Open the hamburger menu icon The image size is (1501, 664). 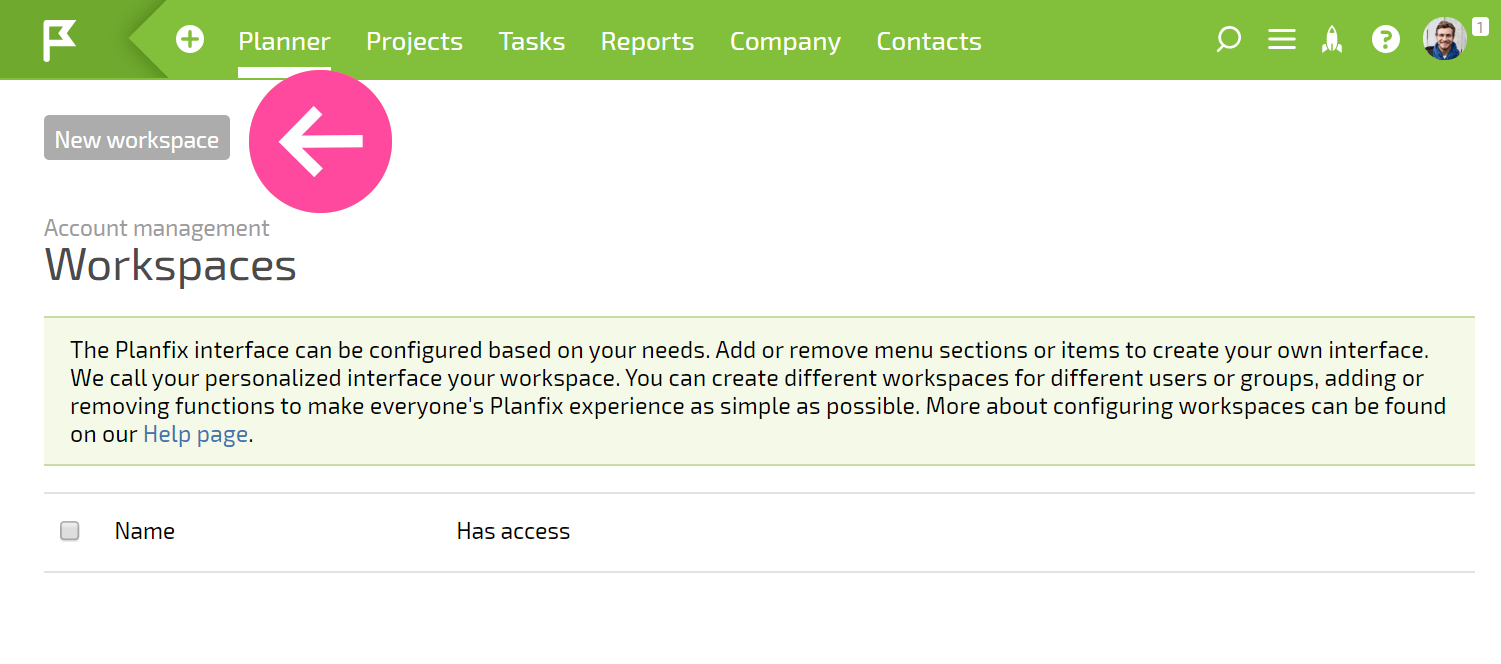pyautogui.click(x=1281, y=40)
